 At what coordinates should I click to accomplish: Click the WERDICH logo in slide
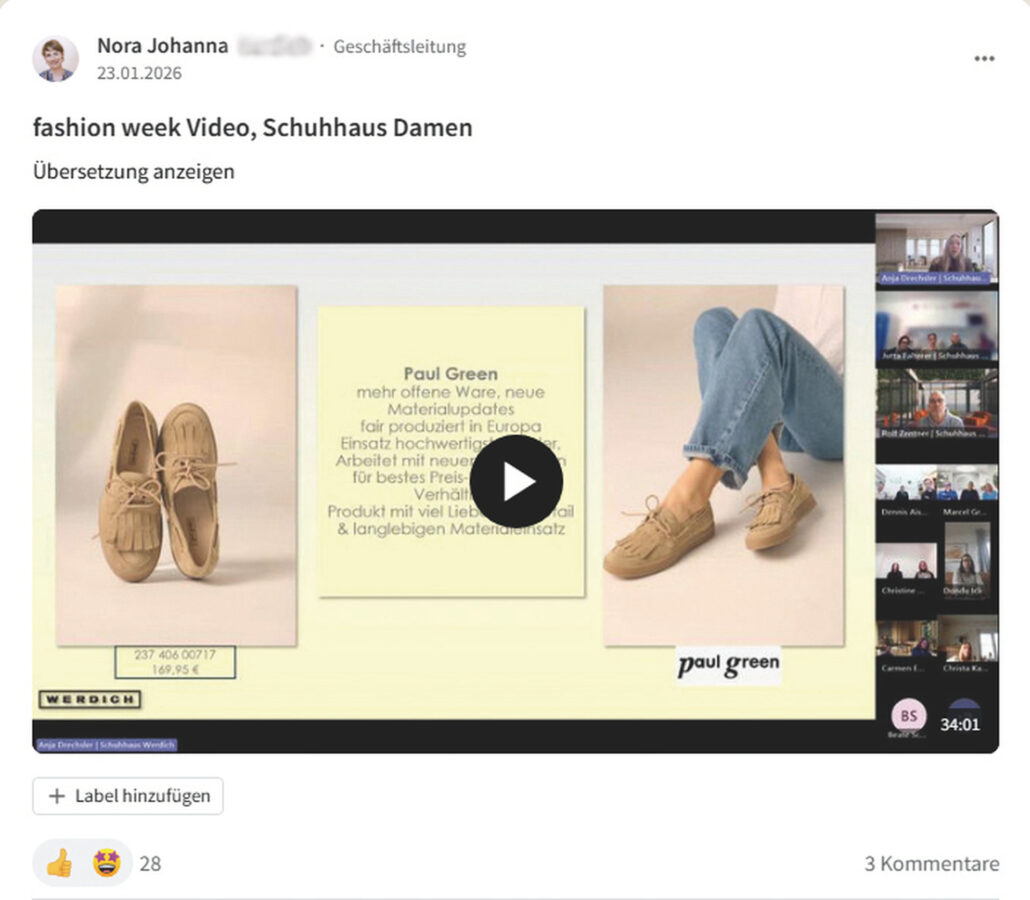pos(90,700)
